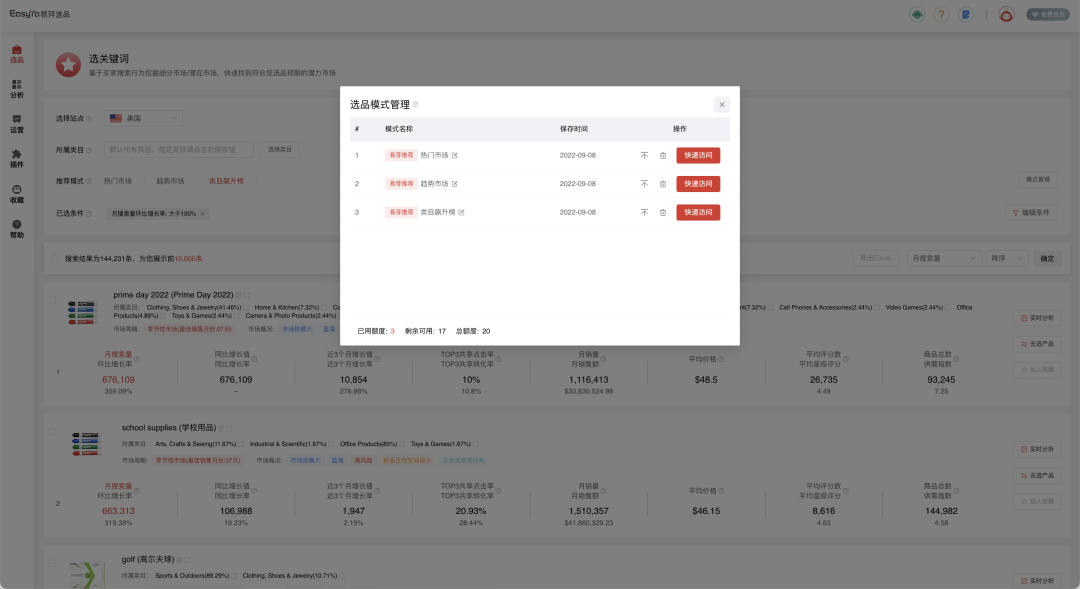Select the 热门市场 recommendation tab
The image size is (1080, 589).
[x=118, y=181]
